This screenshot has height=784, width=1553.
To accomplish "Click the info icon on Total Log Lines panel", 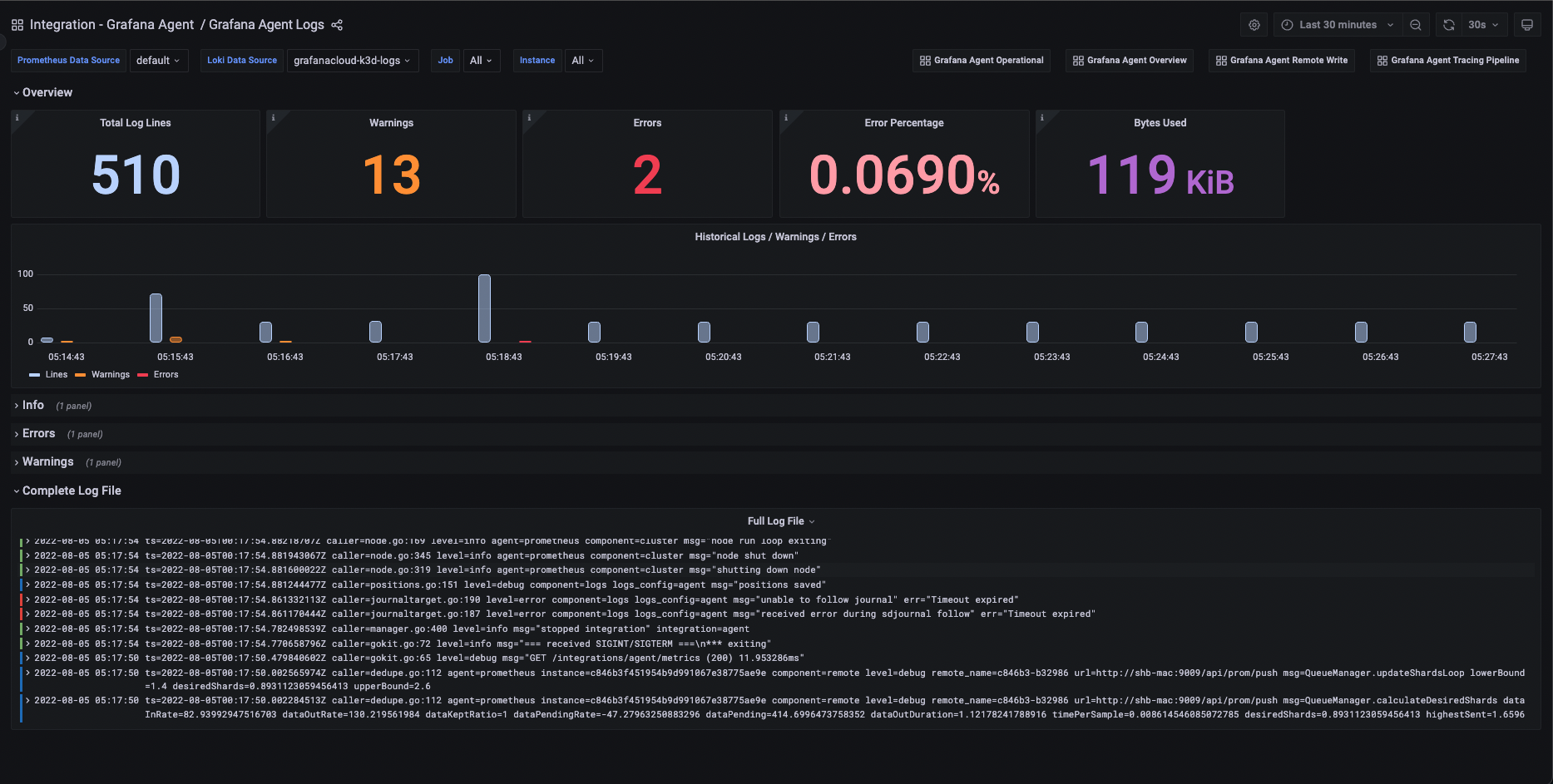I will 17,117.
